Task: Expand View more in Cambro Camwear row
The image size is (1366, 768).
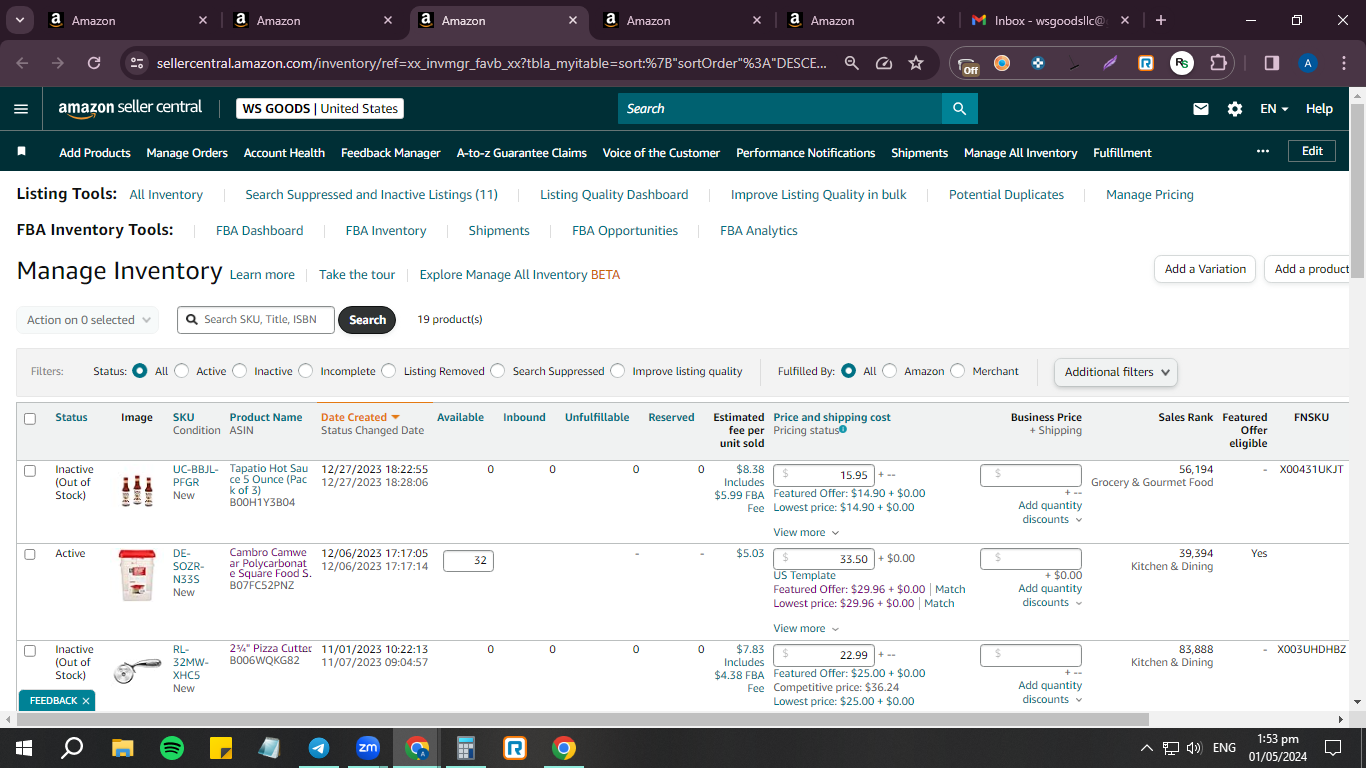Action: 806,629
